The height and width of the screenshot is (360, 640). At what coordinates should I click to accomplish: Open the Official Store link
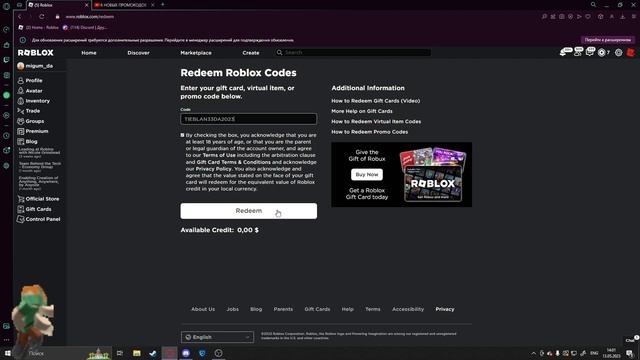[38, 199]
